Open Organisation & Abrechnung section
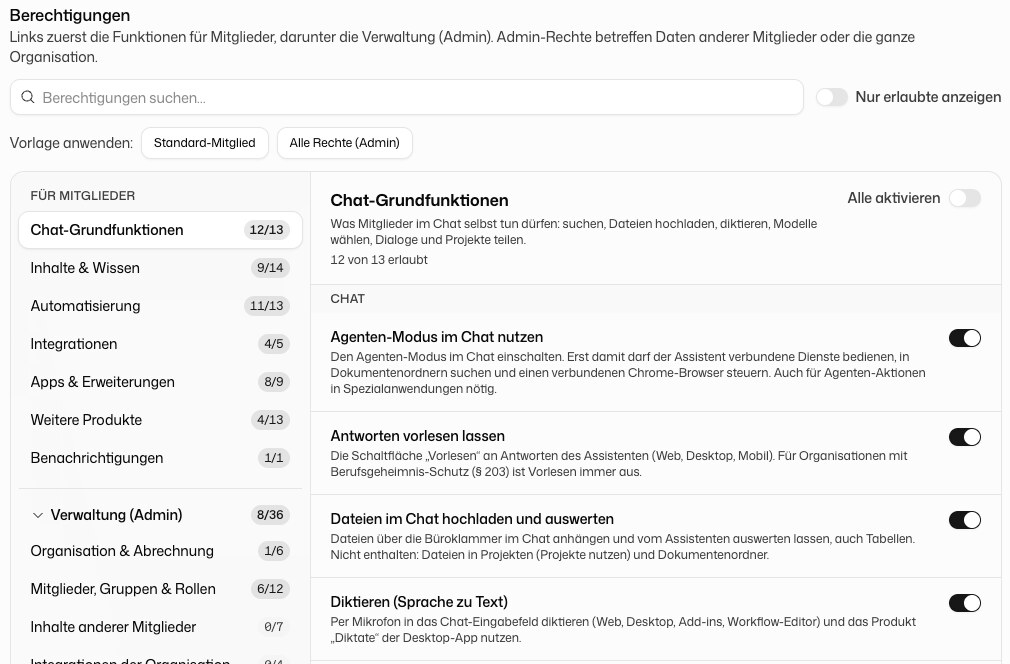Viewport: 1010px width, 664px height. click(160, 551)
